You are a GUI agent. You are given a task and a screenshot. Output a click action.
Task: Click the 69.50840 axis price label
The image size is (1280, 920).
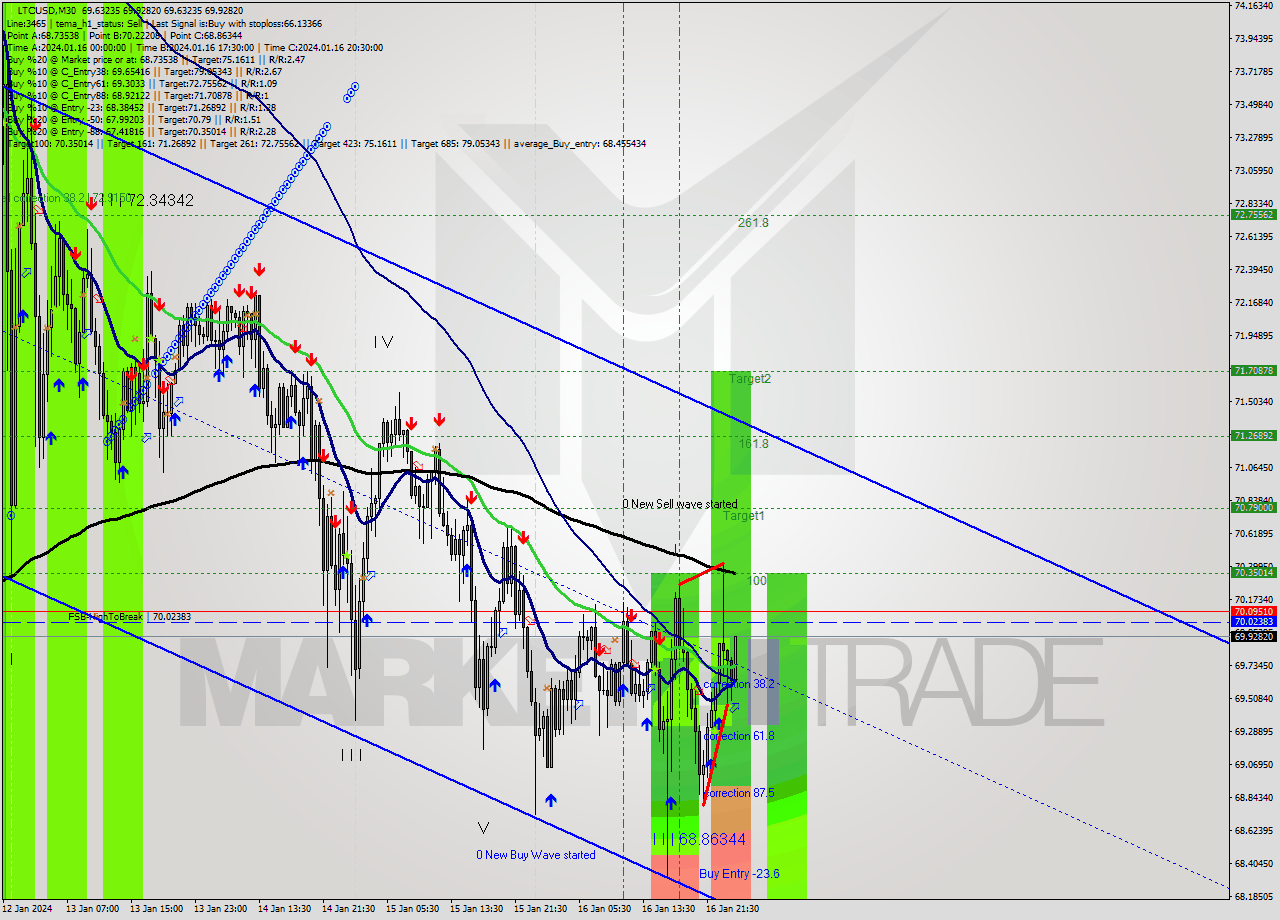1254,698
